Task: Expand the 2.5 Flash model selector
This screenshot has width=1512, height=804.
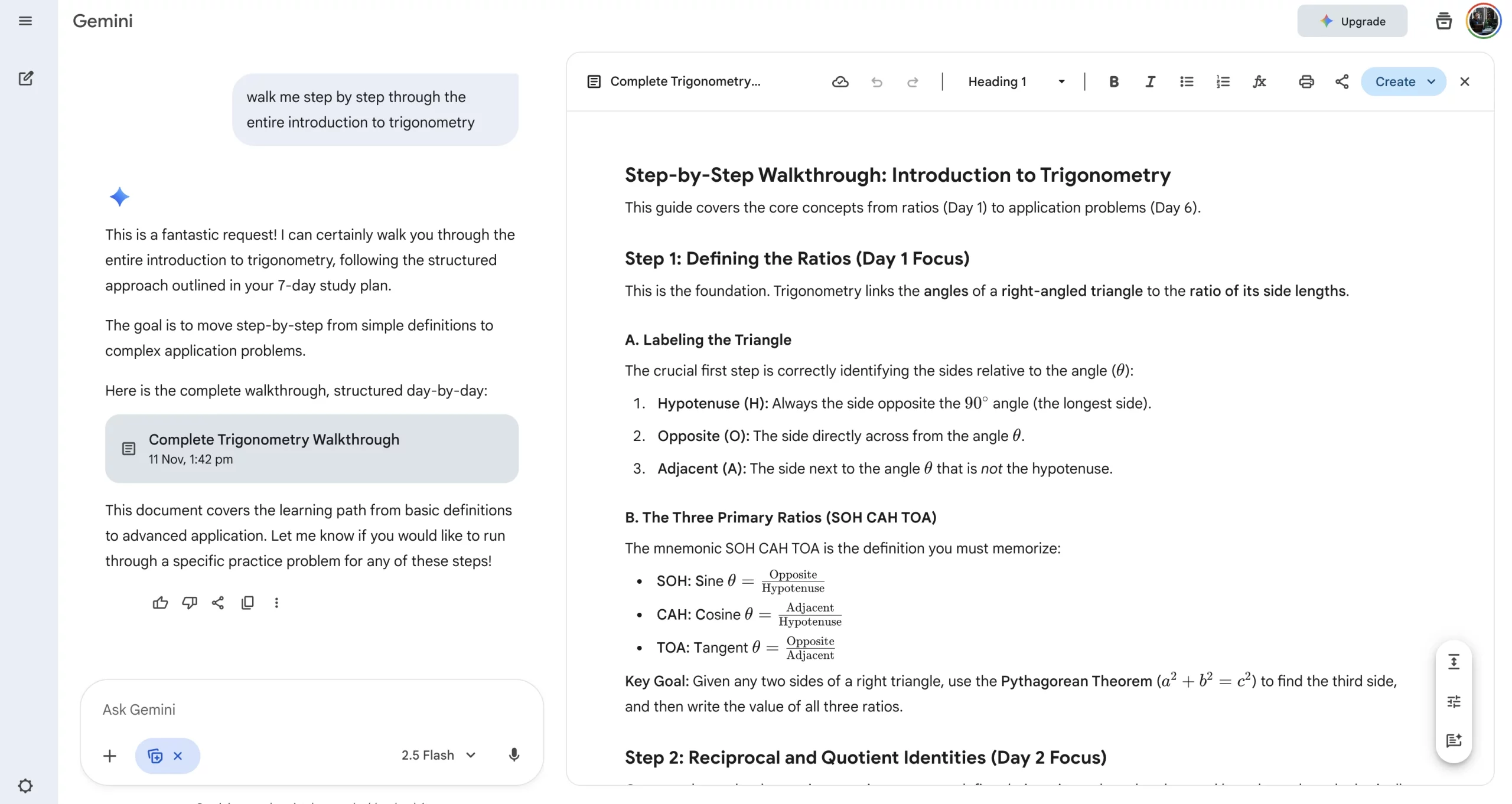Action: coord(438,755)
